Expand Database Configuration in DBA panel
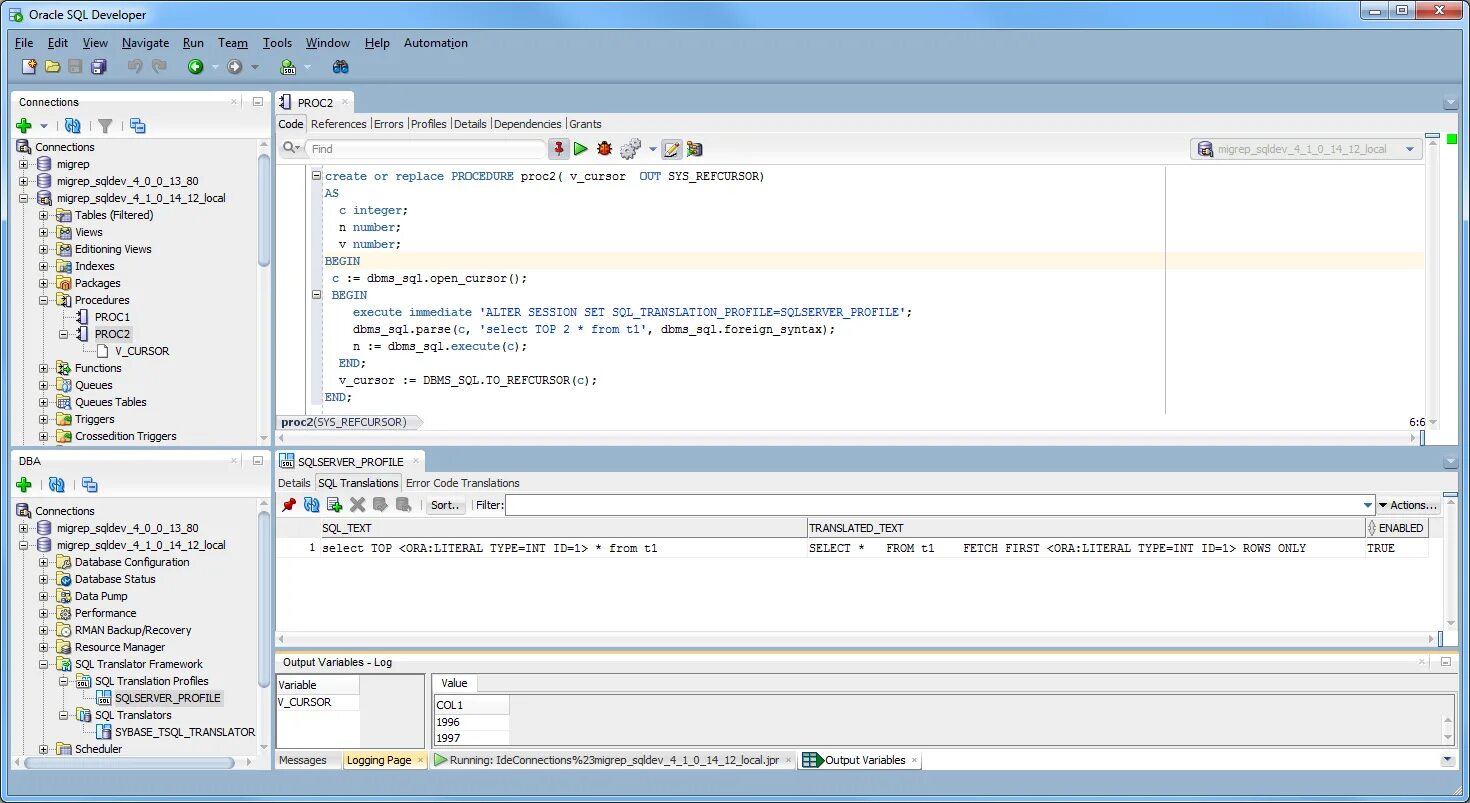The height and width of the screenshot is (803, 1470). tap(44, 562)
